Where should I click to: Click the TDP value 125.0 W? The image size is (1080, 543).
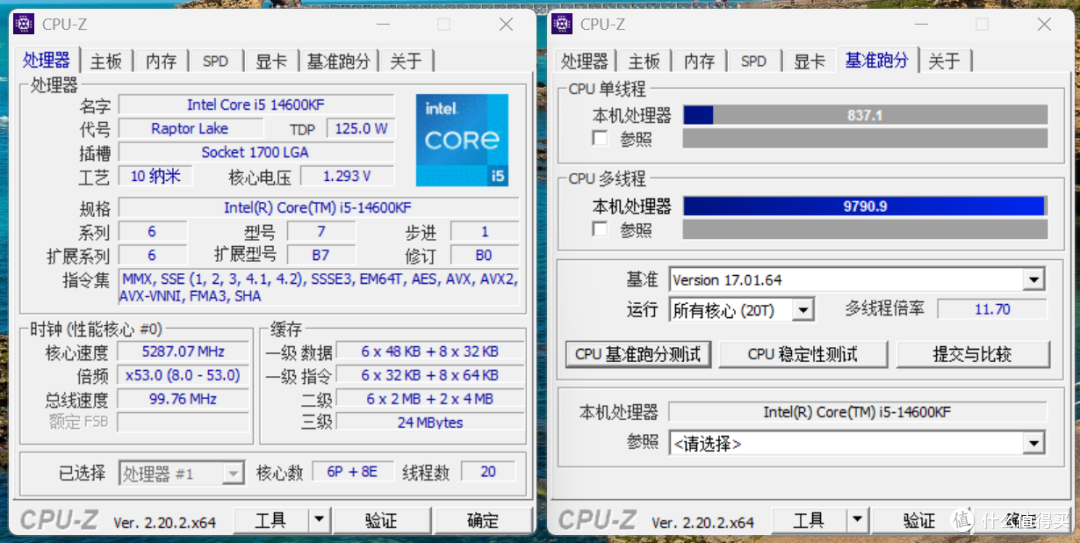(360, 128)
